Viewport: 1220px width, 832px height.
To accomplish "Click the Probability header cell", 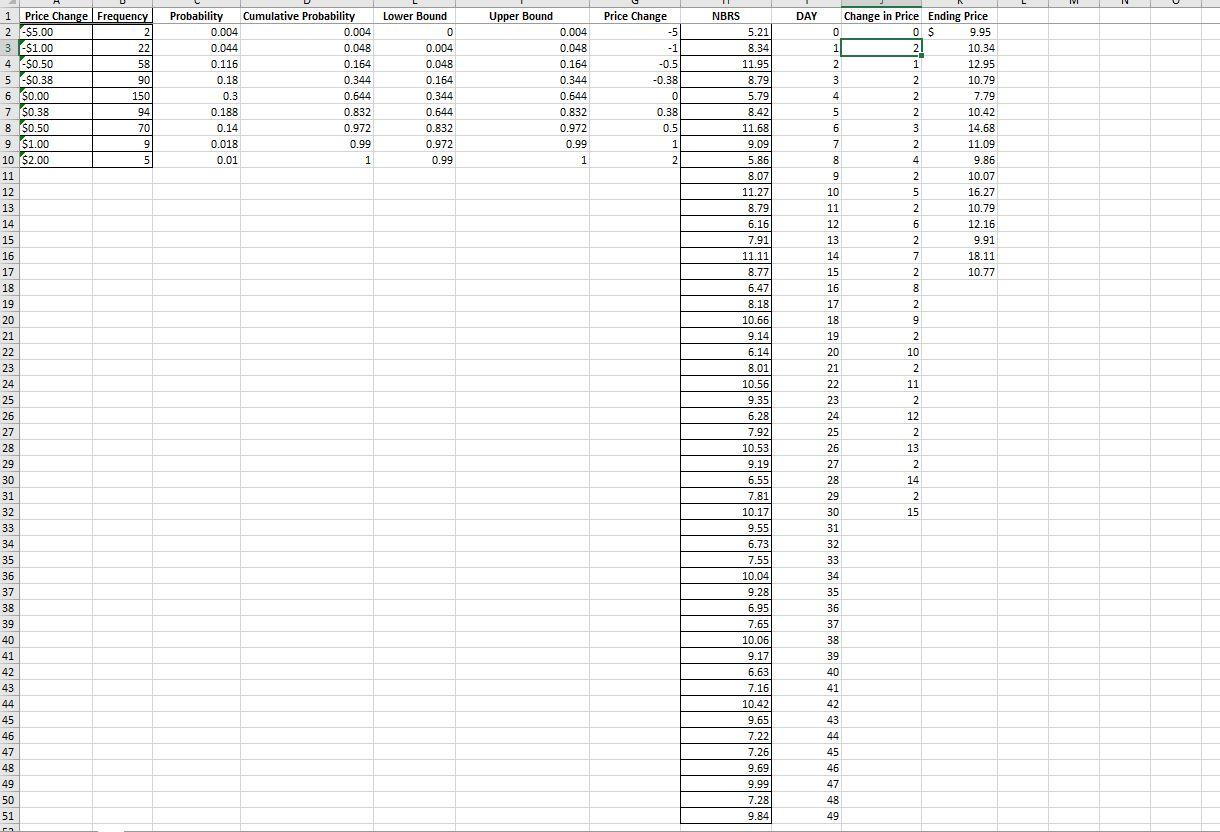I will point(196,16).
